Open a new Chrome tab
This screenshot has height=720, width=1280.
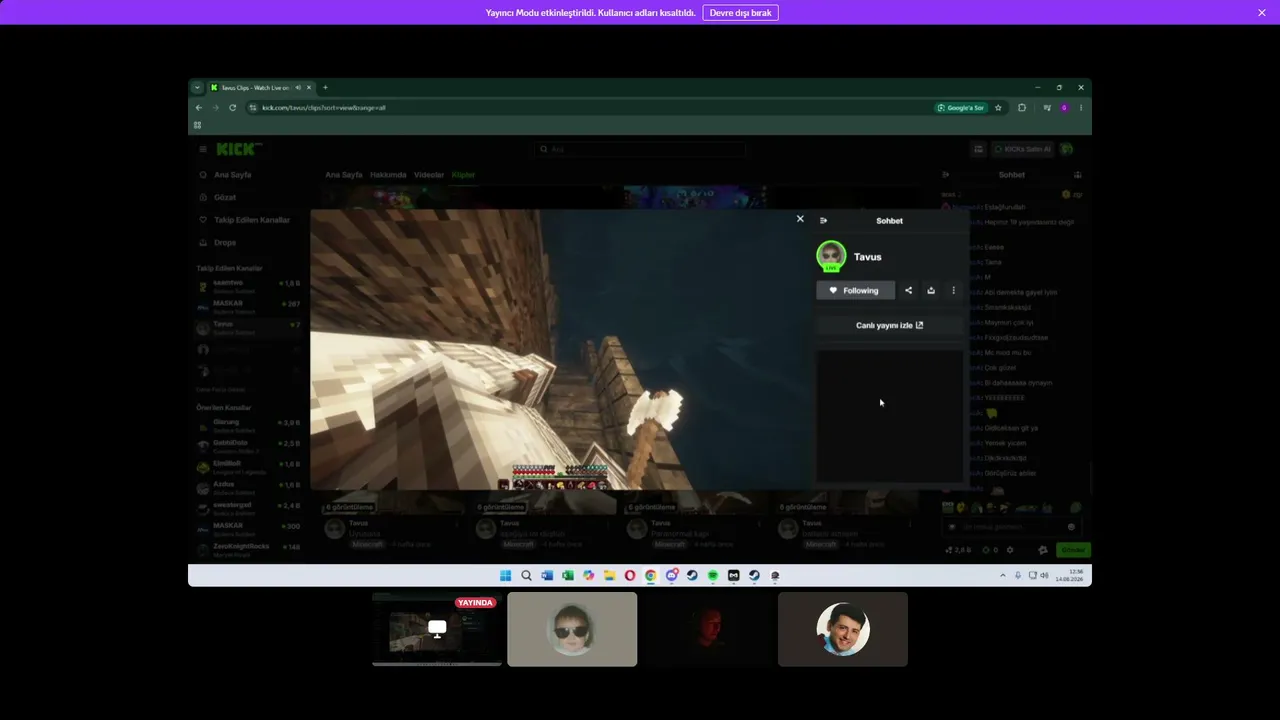325,88
